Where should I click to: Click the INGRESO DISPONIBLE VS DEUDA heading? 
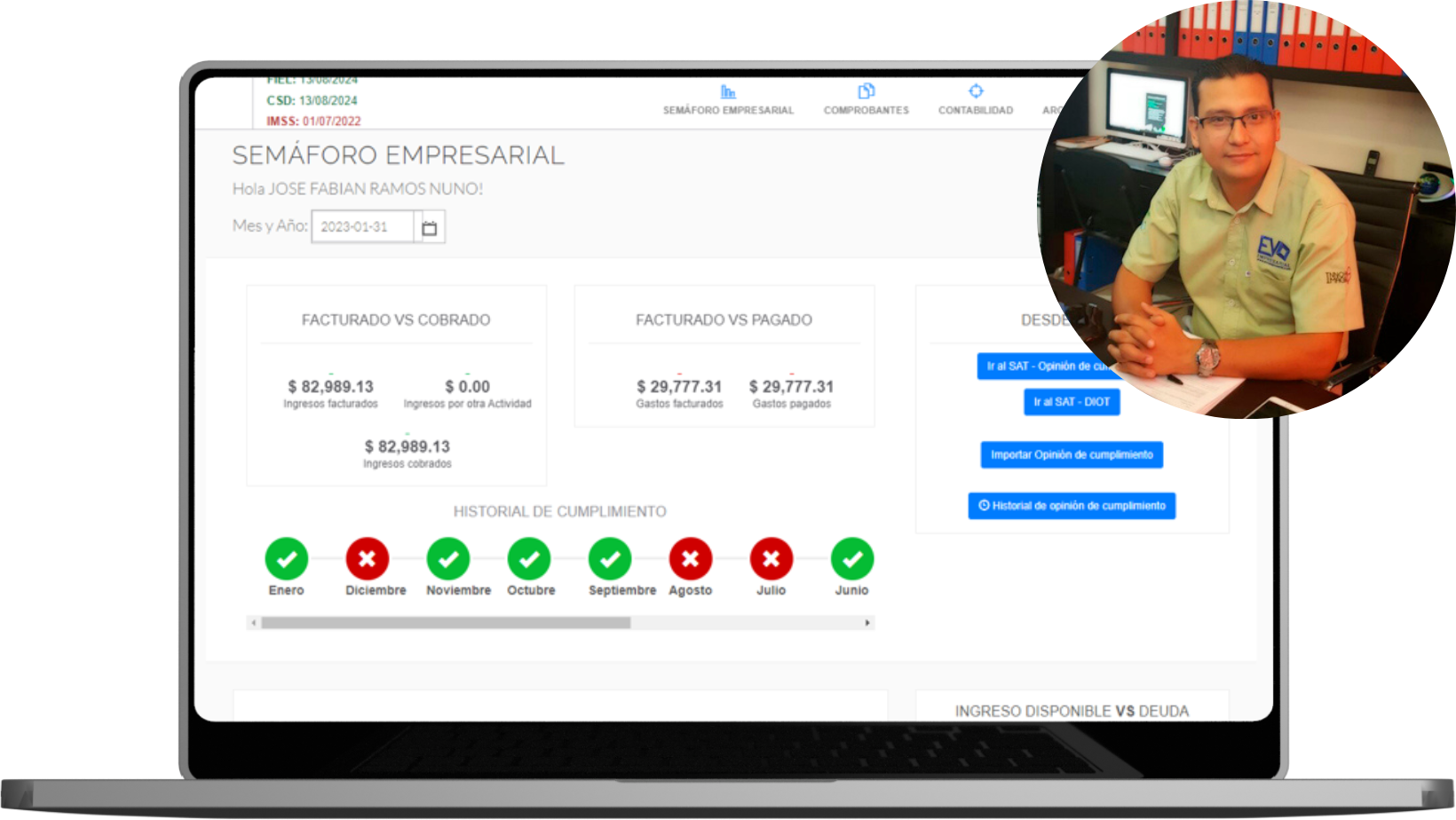tap(1072, 712)
